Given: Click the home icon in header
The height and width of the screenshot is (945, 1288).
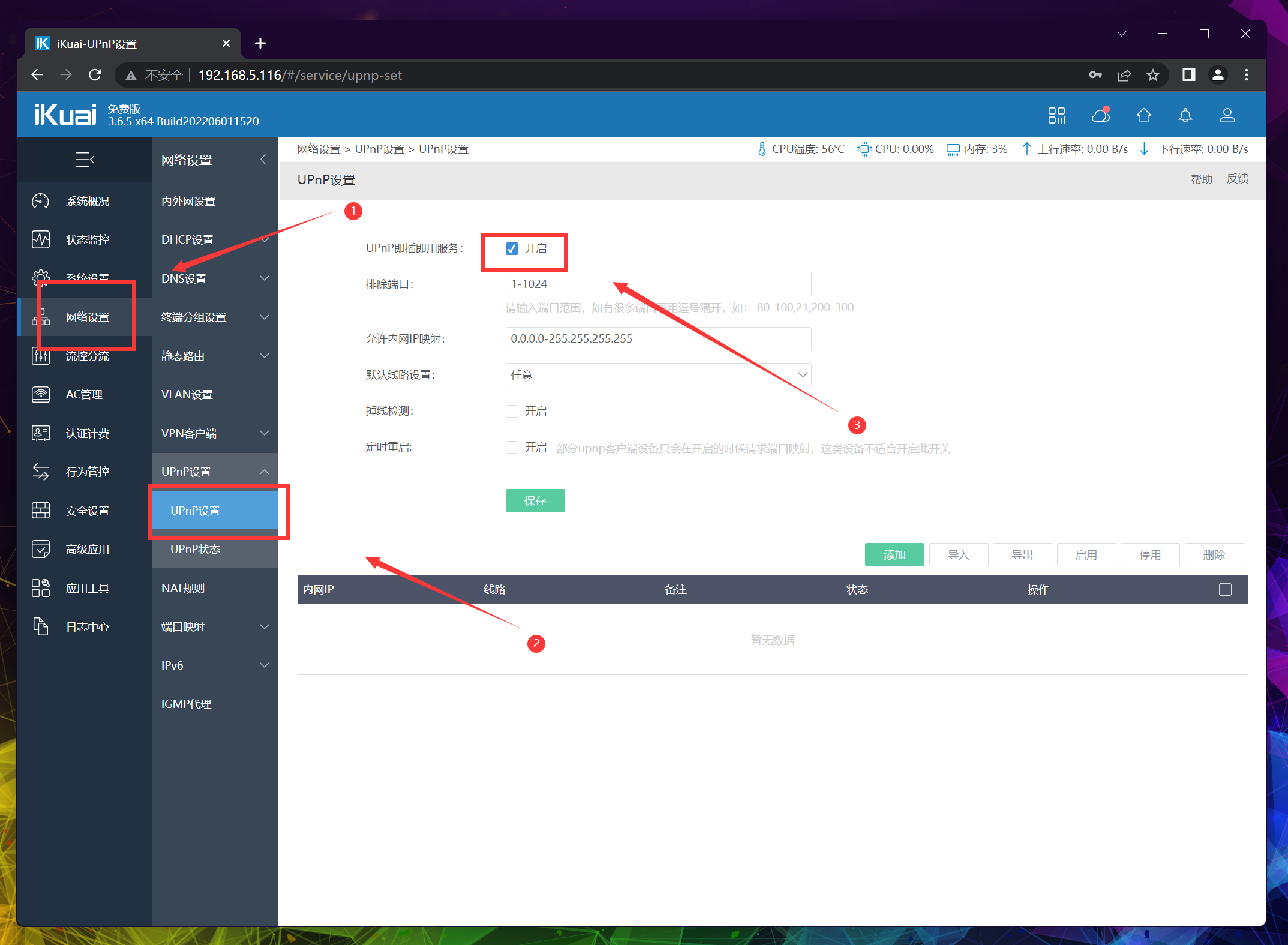Looking at the screenshot, I should [x=1143, y=115].
